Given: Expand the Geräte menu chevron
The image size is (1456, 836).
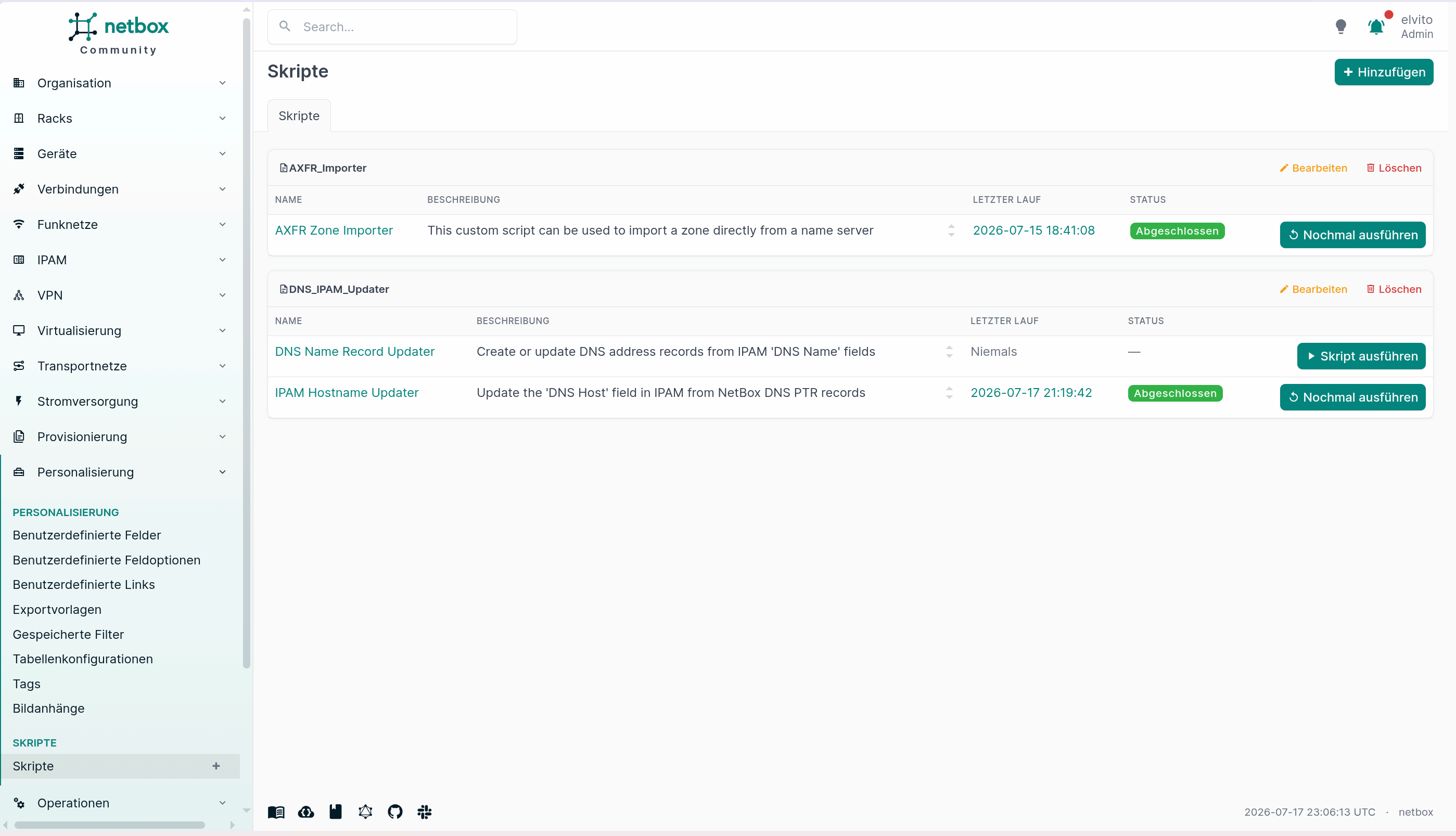Looking at the screenshot, I should tap(222, 154).
